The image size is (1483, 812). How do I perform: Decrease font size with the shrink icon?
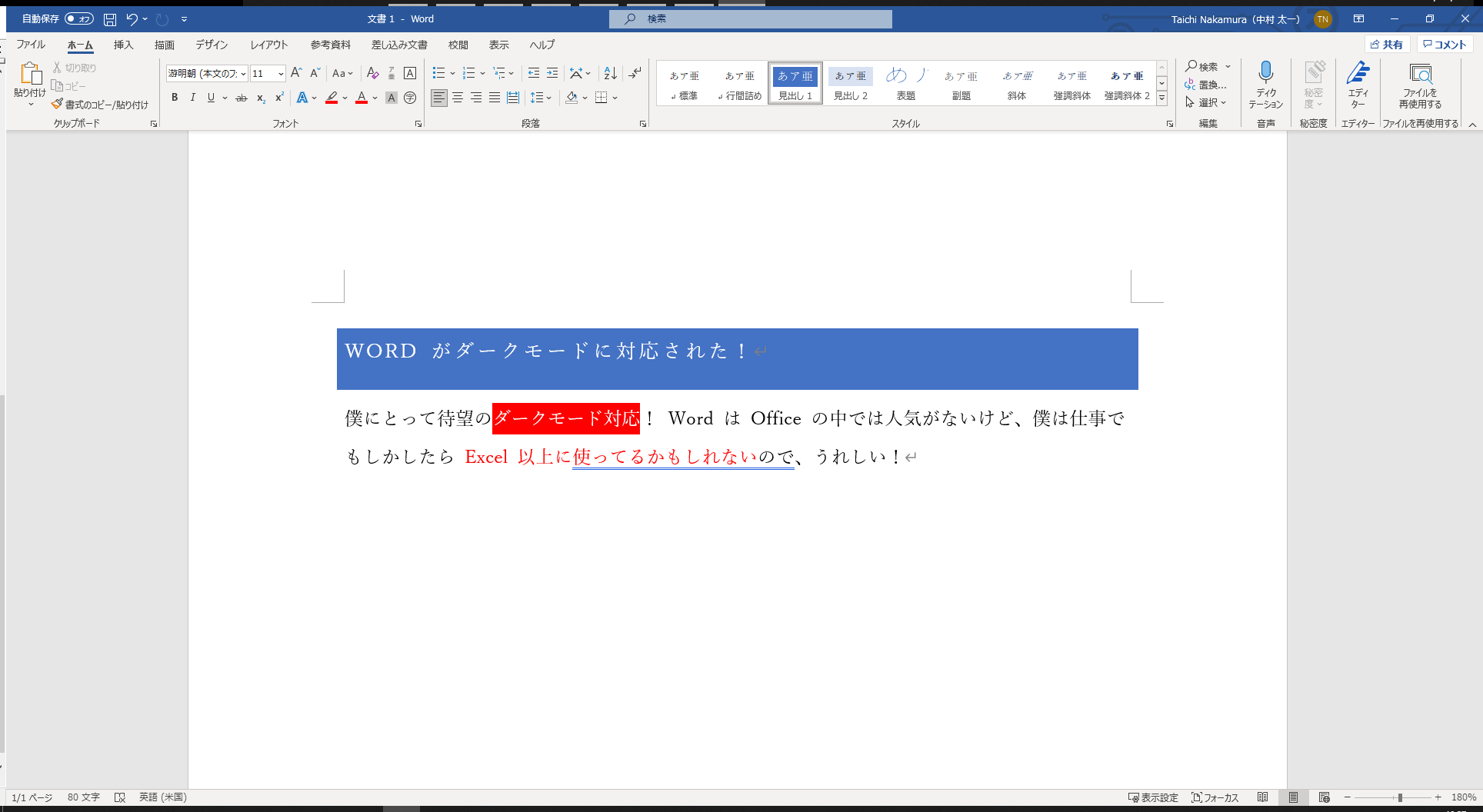pyautogui.click(x=315, y=73)
